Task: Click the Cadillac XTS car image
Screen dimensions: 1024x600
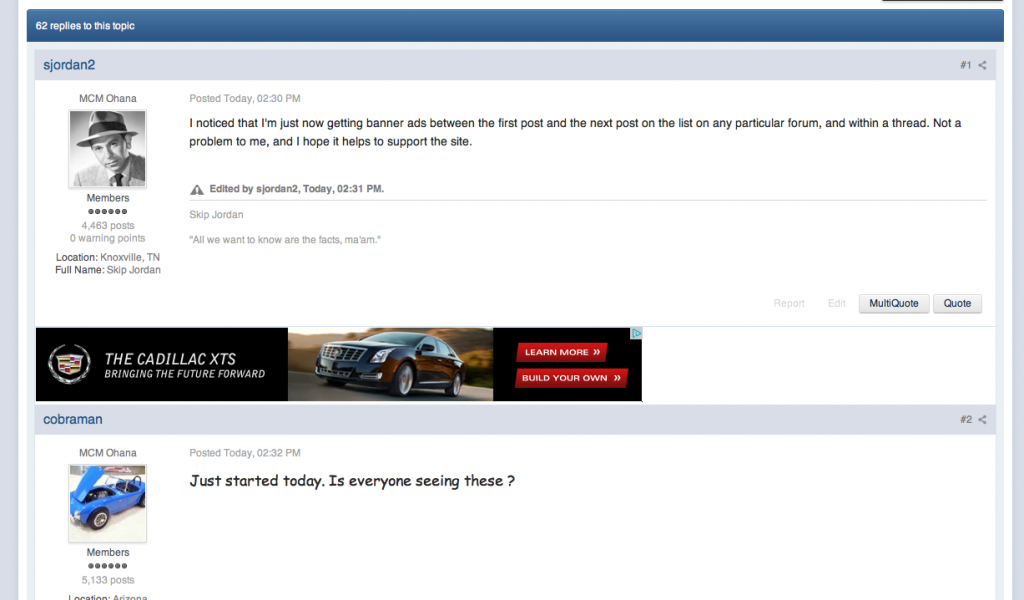Action: (391, 364)
